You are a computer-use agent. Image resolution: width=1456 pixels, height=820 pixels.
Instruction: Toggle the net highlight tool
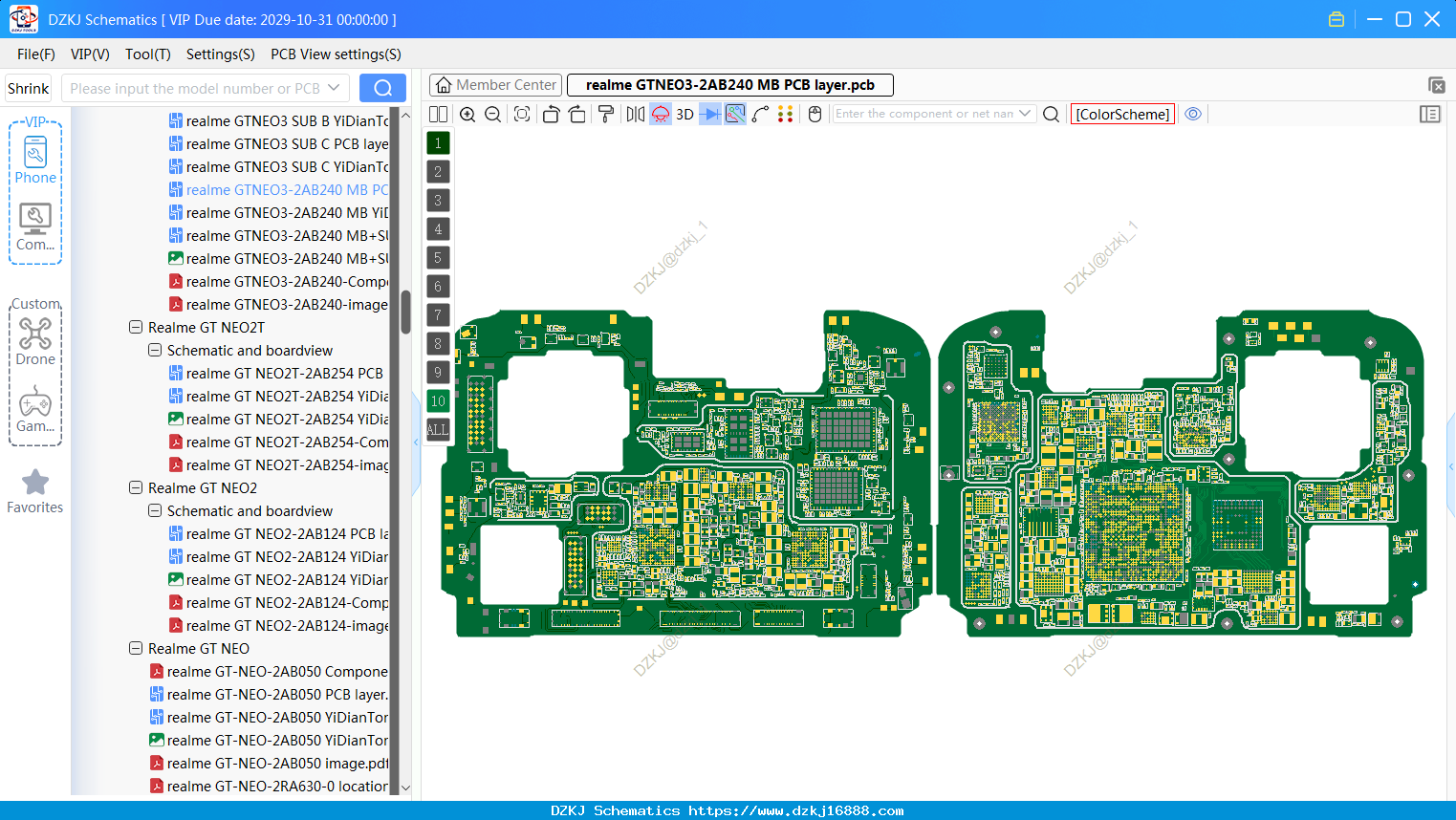[x=735, y=114]
